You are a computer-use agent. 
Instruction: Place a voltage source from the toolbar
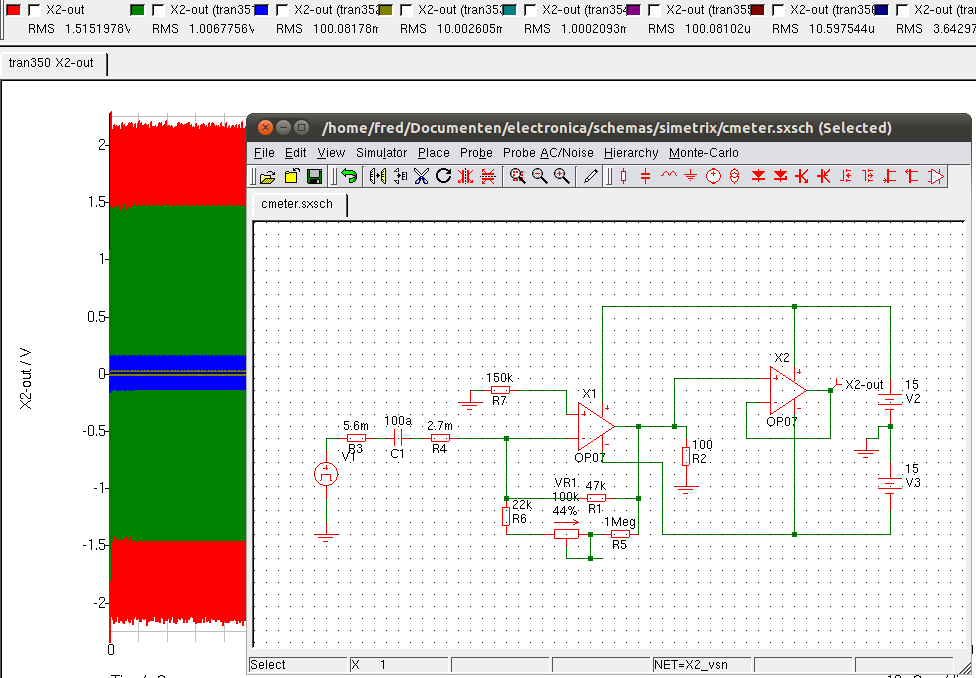[713, 177]
